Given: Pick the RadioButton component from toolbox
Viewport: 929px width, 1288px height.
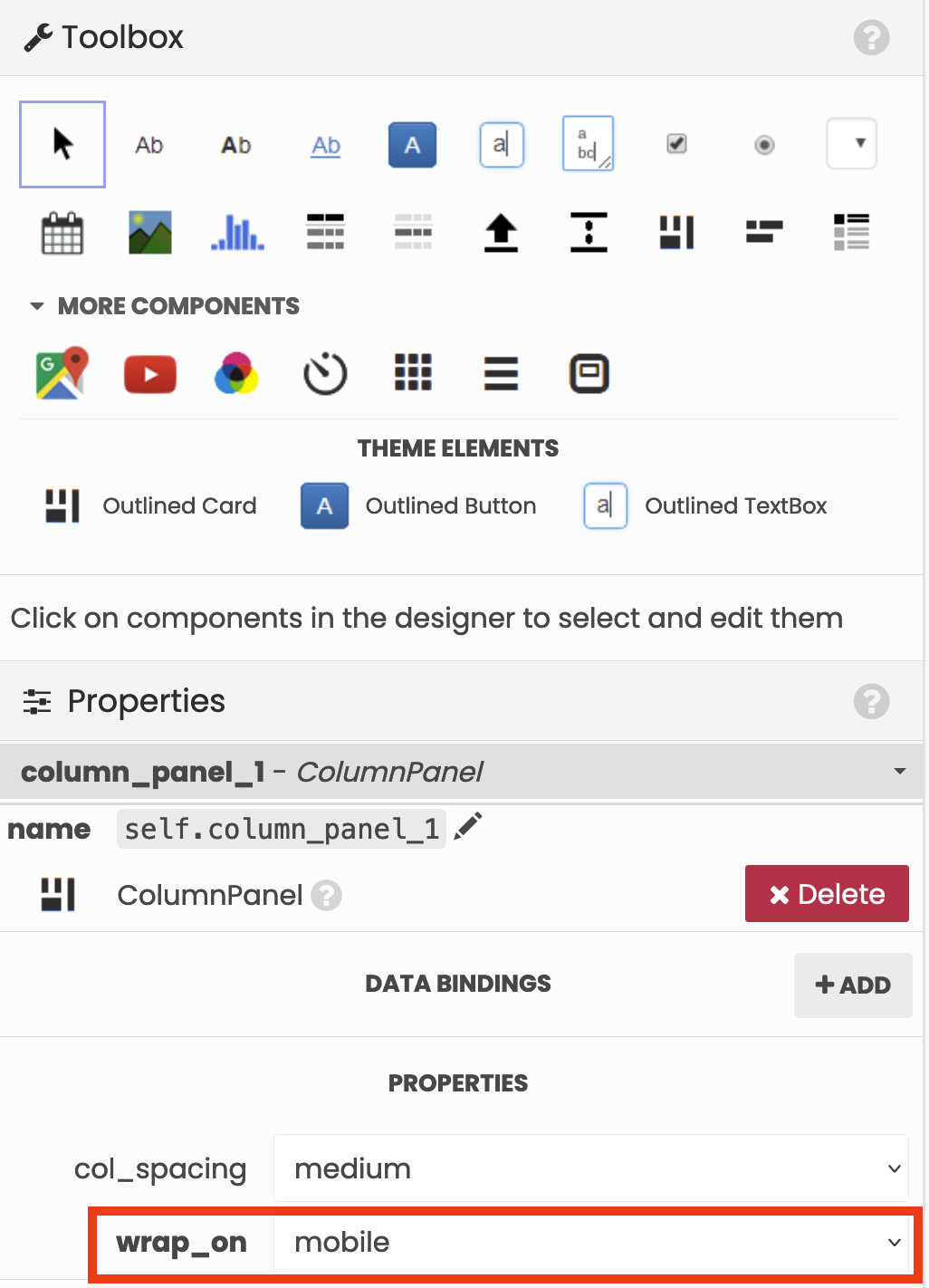Looking at the screenshot, I should 764,145.
